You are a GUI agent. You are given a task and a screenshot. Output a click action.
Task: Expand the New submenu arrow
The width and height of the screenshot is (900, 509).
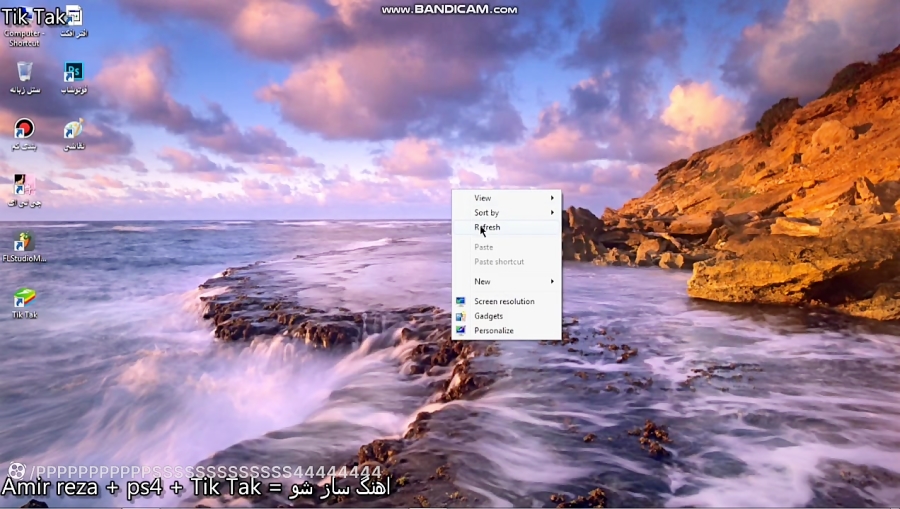tap(552, 281)
